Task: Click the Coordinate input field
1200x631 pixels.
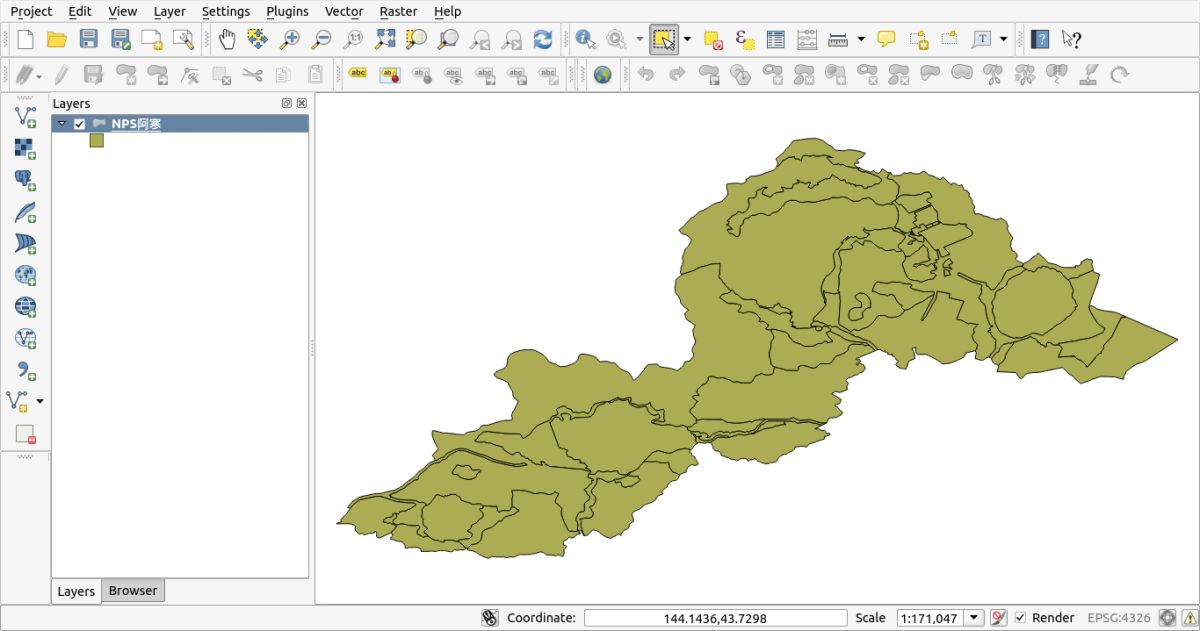Action: (715, 618)
